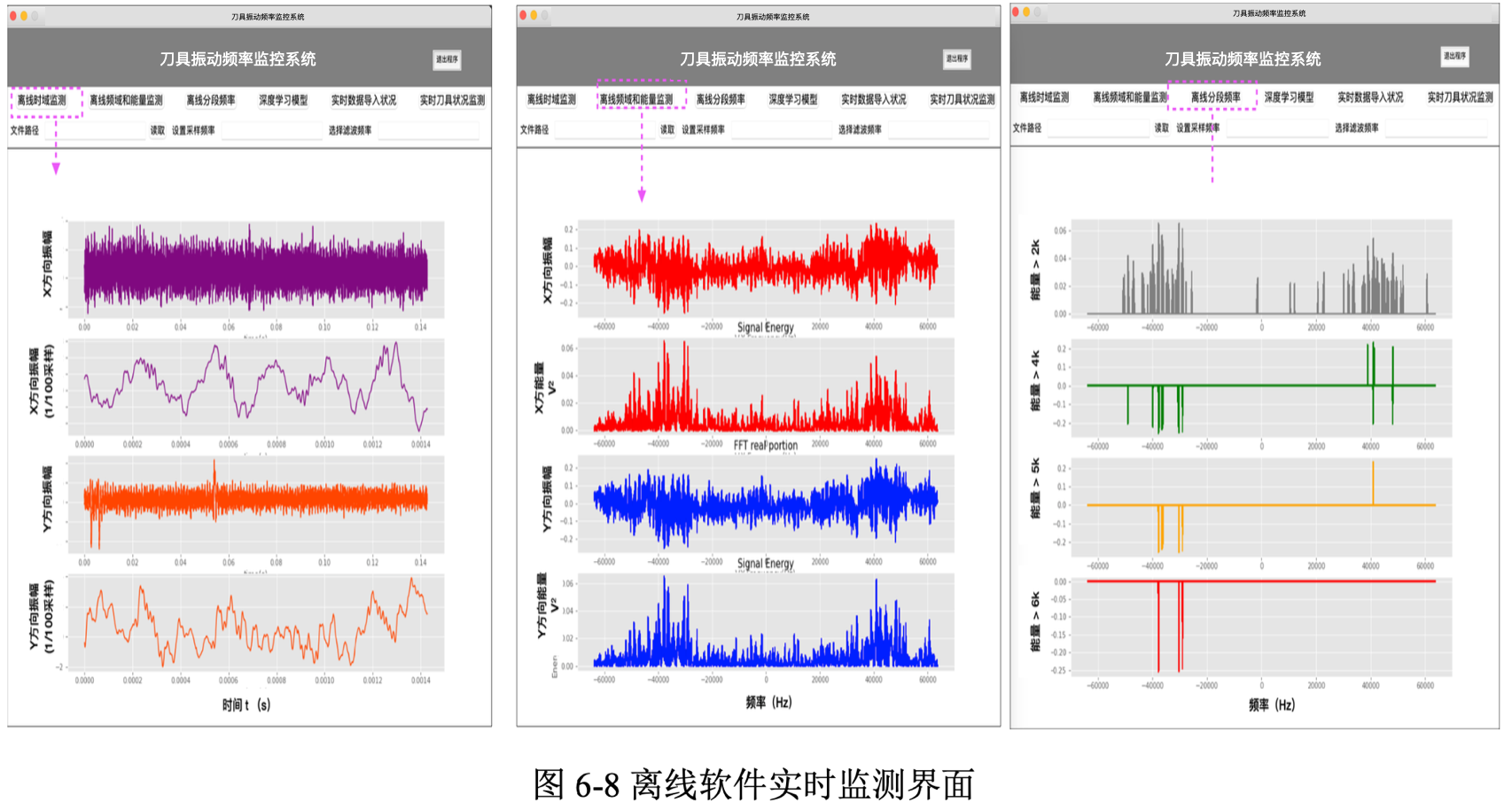Focus 设置采样频率 field in right window
The height and width of the screenshot is (810, 1512).
click(1276, 128)
